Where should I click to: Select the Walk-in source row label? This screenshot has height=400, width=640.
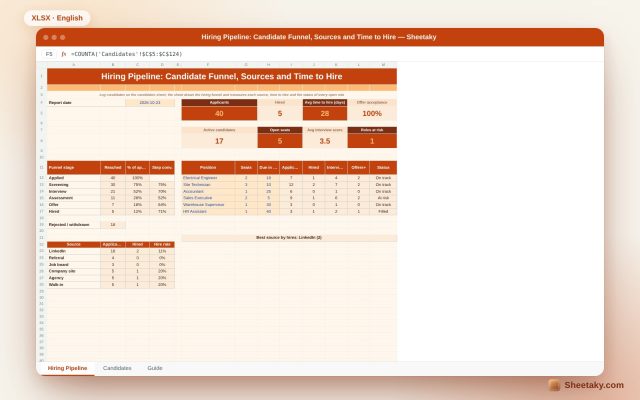[74, 284]
